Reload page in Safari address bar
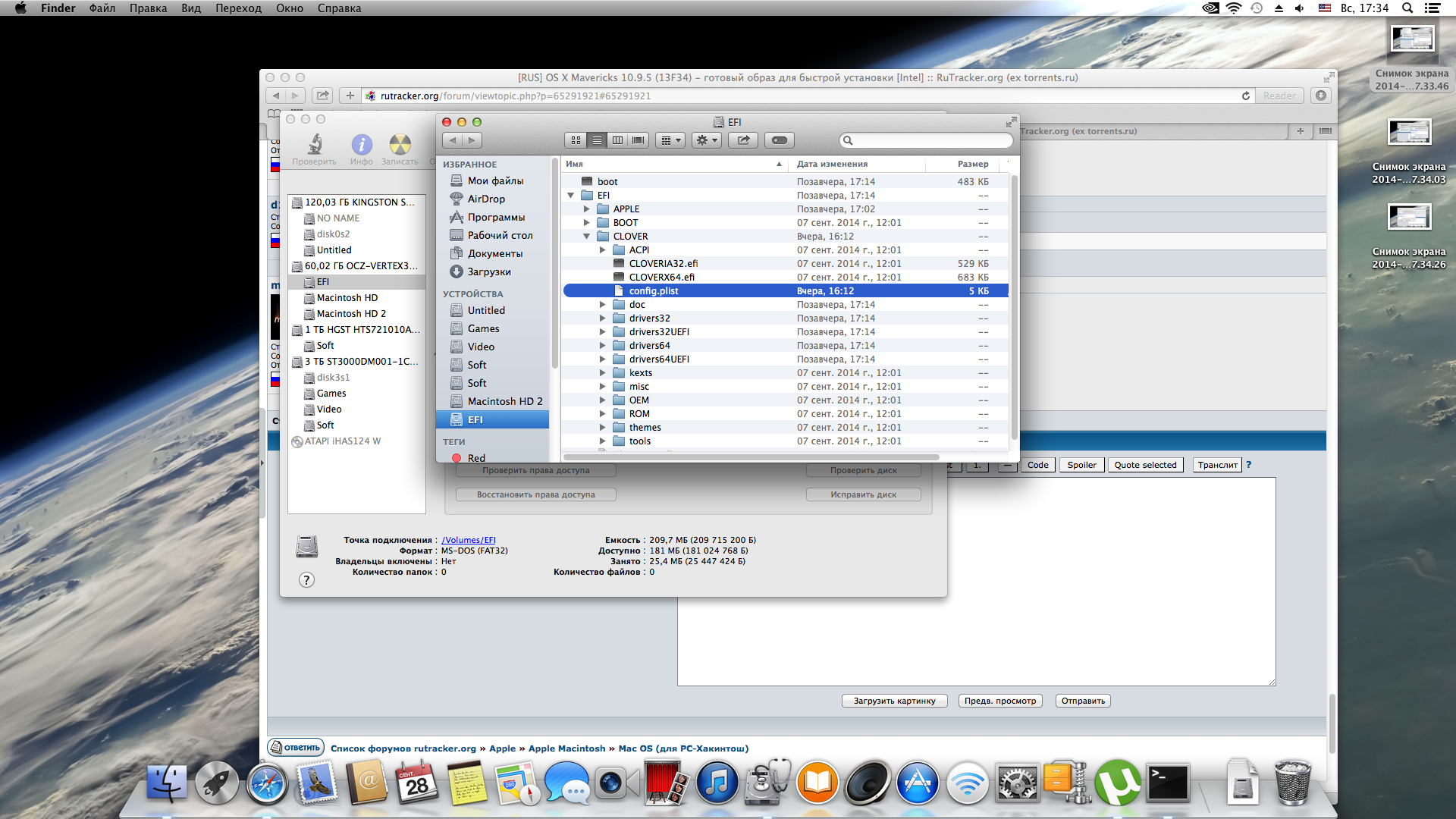 pos(1245,96)
